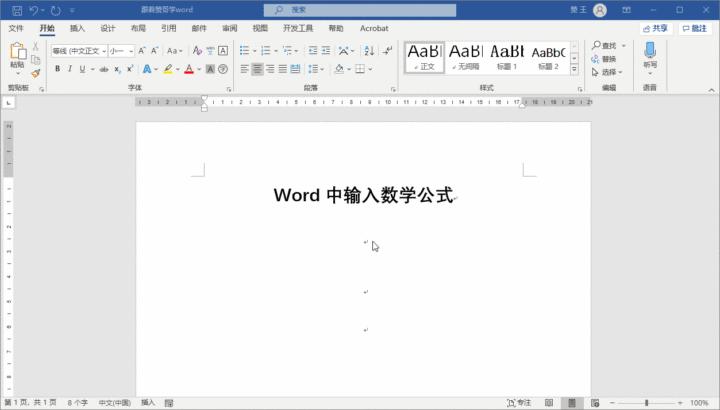
Task: Toggle italic formatting
Action: coord(70,69)
